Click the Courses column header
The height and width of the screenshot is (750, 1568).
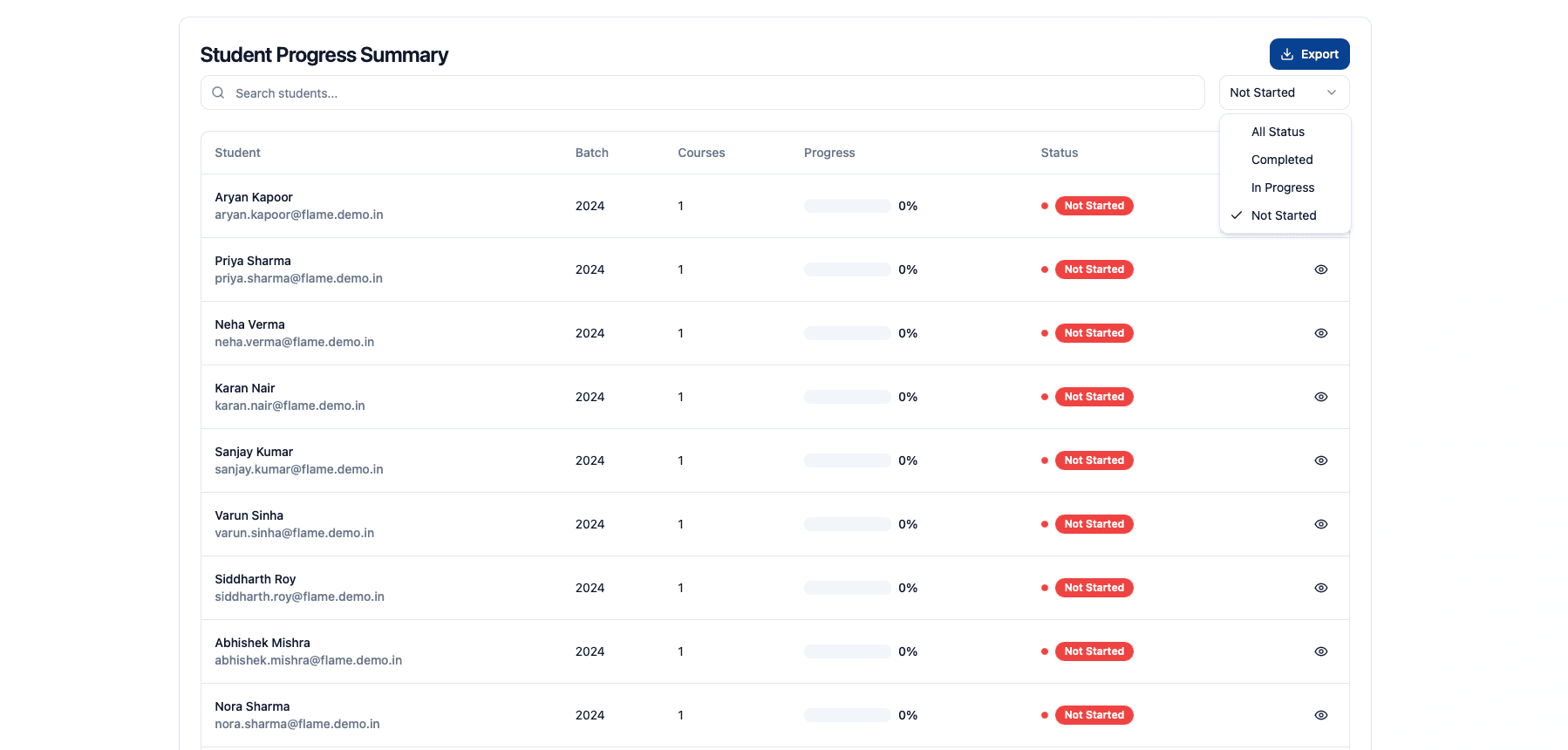tap(701, 153)
